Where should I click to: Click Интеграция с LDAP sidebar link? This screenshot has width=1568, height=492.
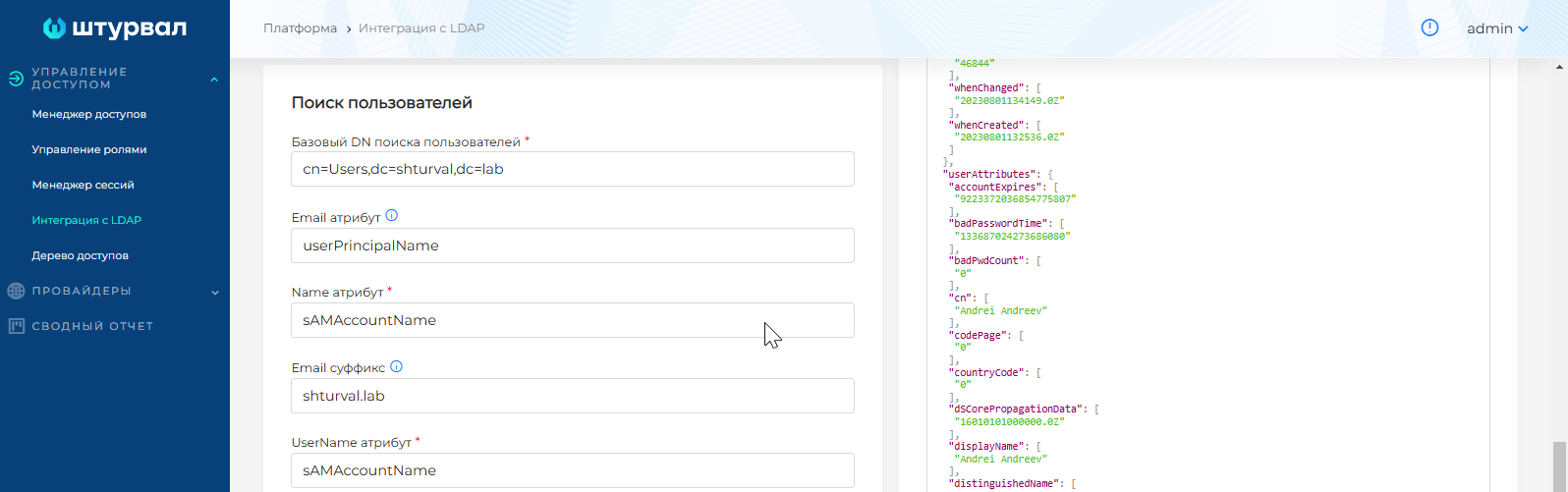point(86,220)
